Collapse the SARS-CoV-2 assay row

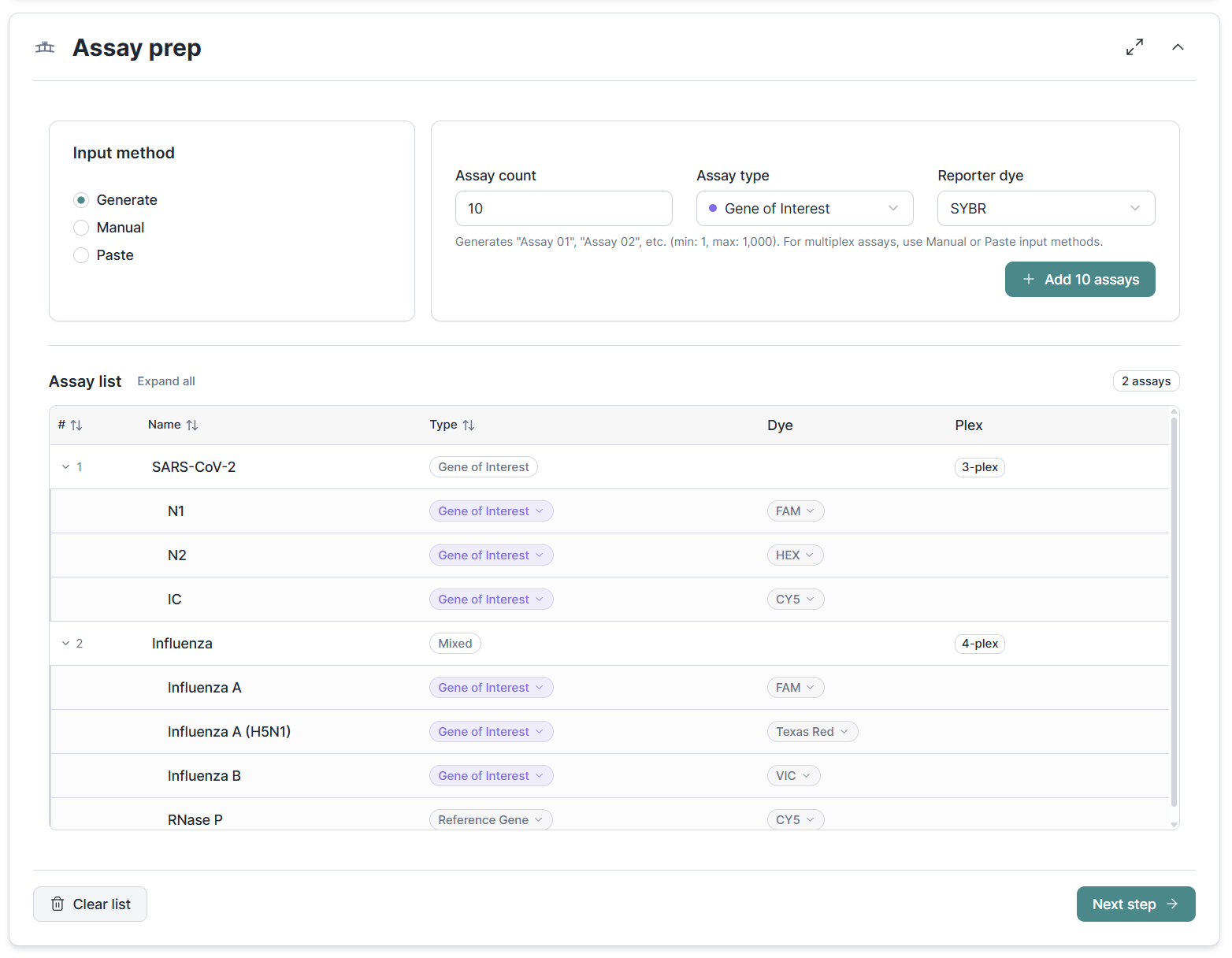pos(66,467)
